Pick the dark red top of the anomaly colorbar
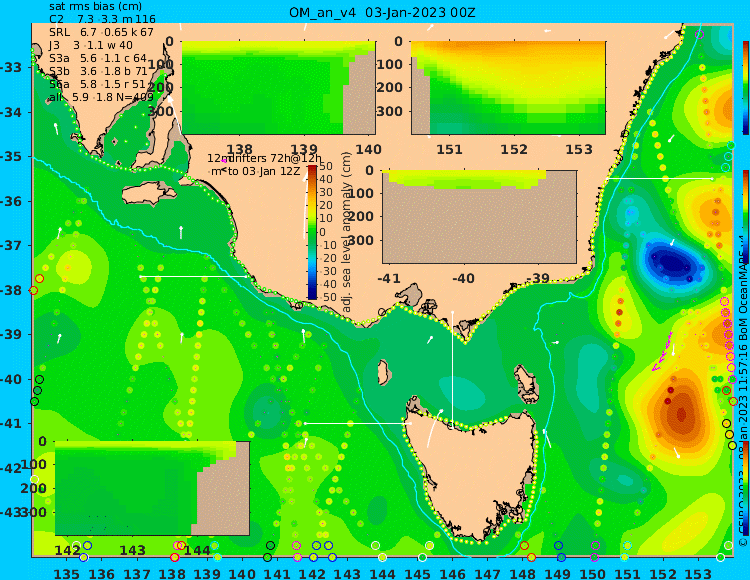Screen dimensions: 750x580 tap(312, 167)
